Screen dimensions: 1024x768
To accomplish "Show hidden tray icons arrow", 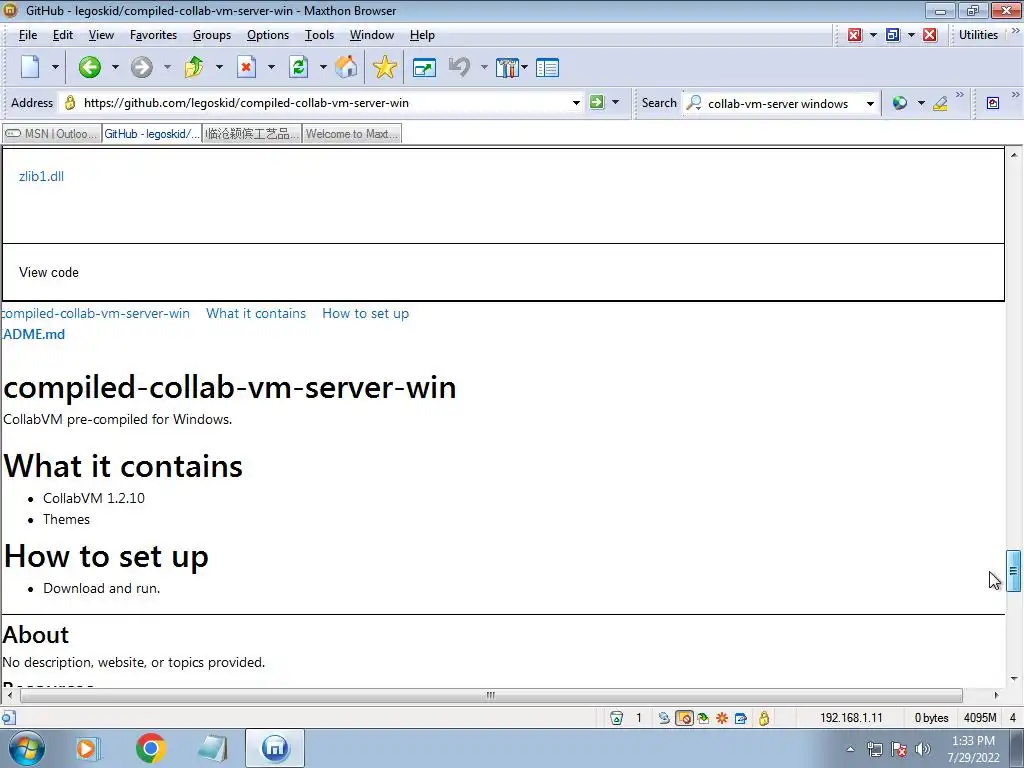I will tap(850, 749).
